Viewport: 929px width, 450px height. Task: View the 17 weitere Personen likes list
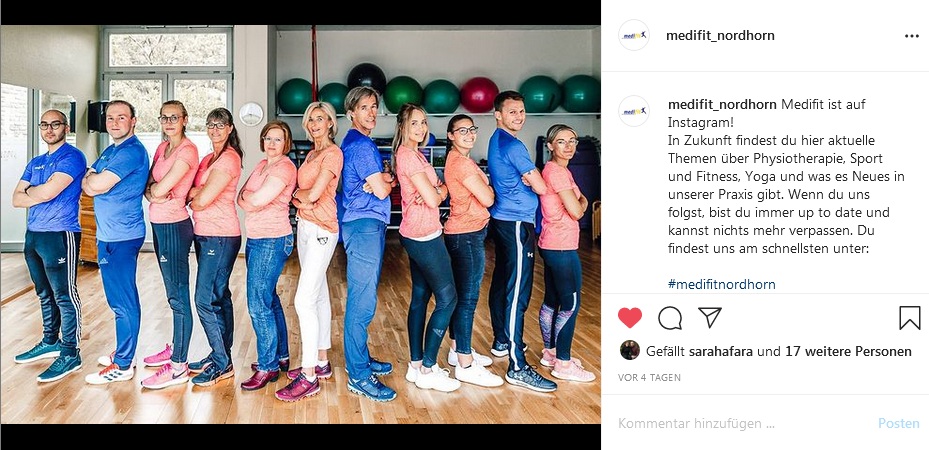[x=848, y=352]
